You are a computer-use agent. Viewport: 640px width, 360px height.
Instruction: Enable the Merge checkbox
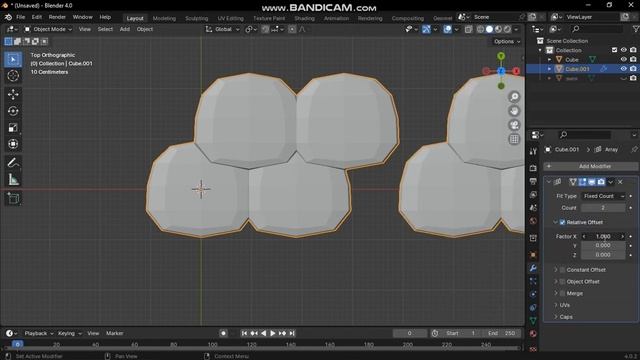(562, 293)
